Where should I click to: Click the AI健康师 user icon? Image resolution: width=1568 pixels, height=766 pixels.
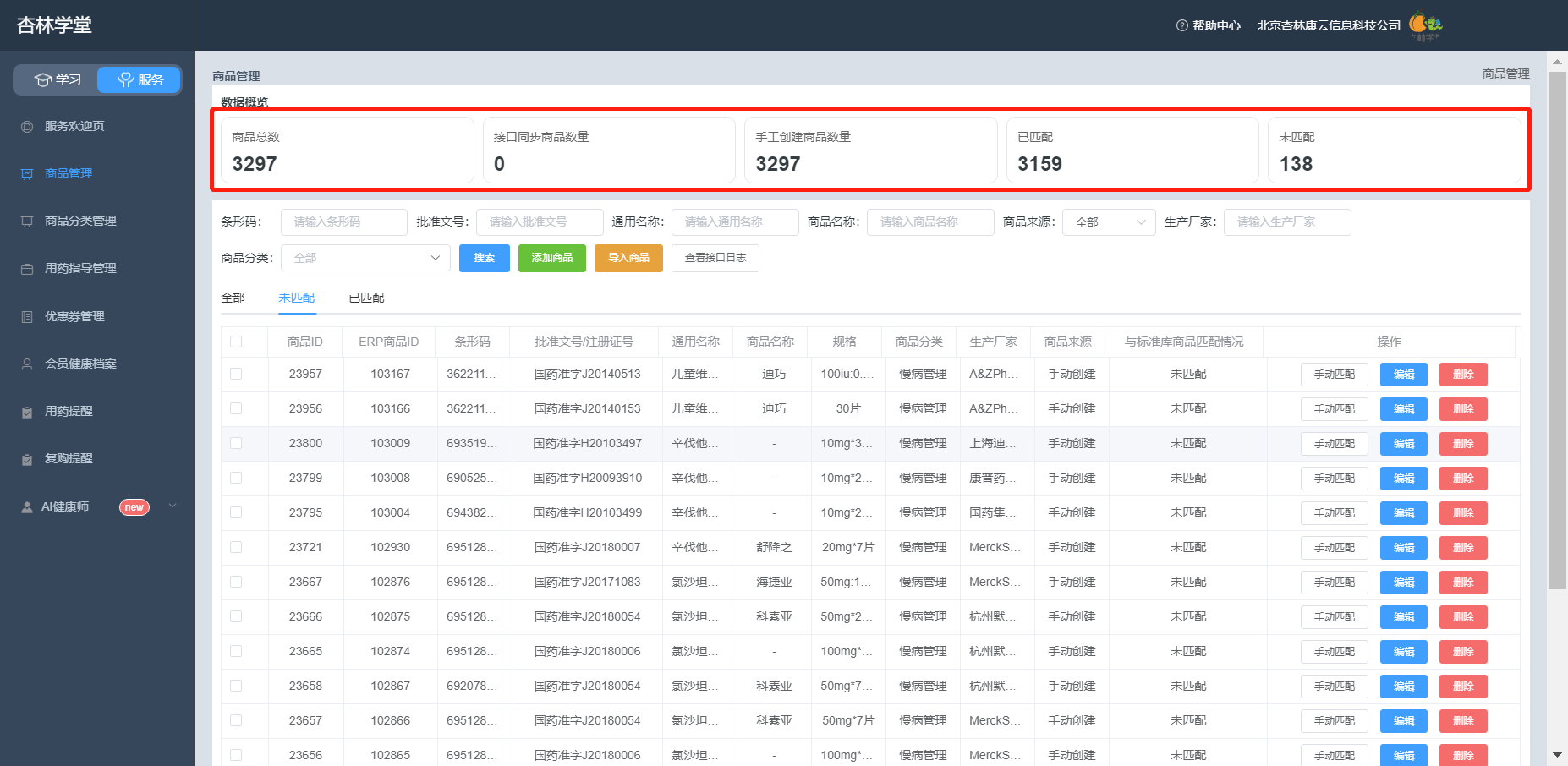coord(27,507)
